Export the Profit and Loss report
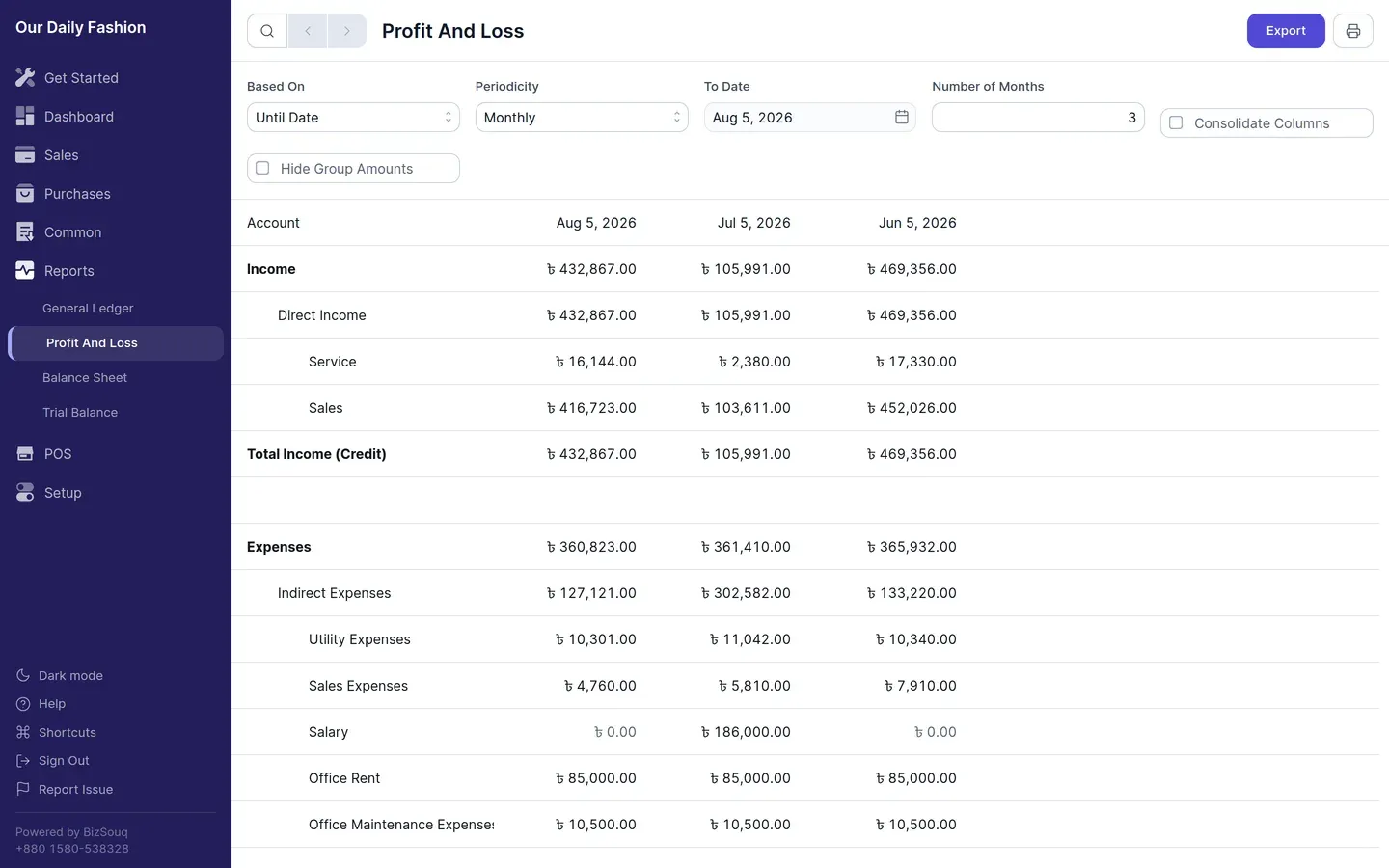The image size is (1389, 868). tap(1286, 31)
